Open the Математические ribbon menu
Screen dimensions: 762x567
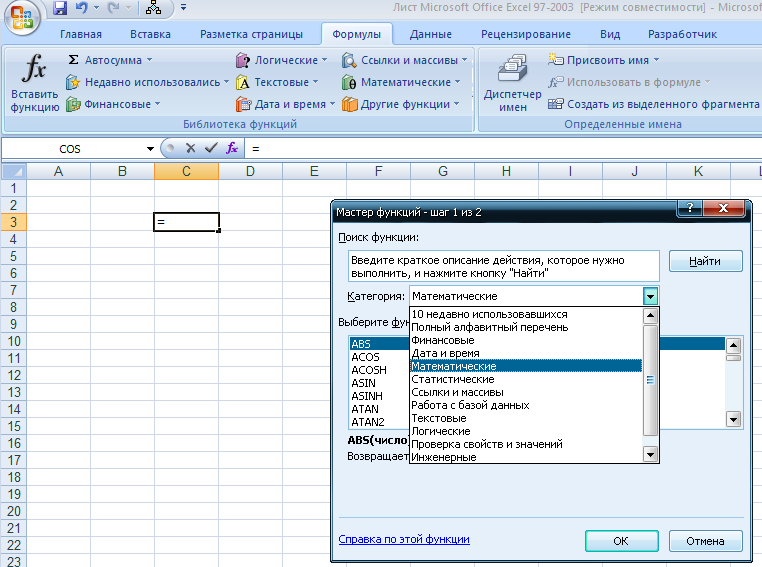pos(401,82)
